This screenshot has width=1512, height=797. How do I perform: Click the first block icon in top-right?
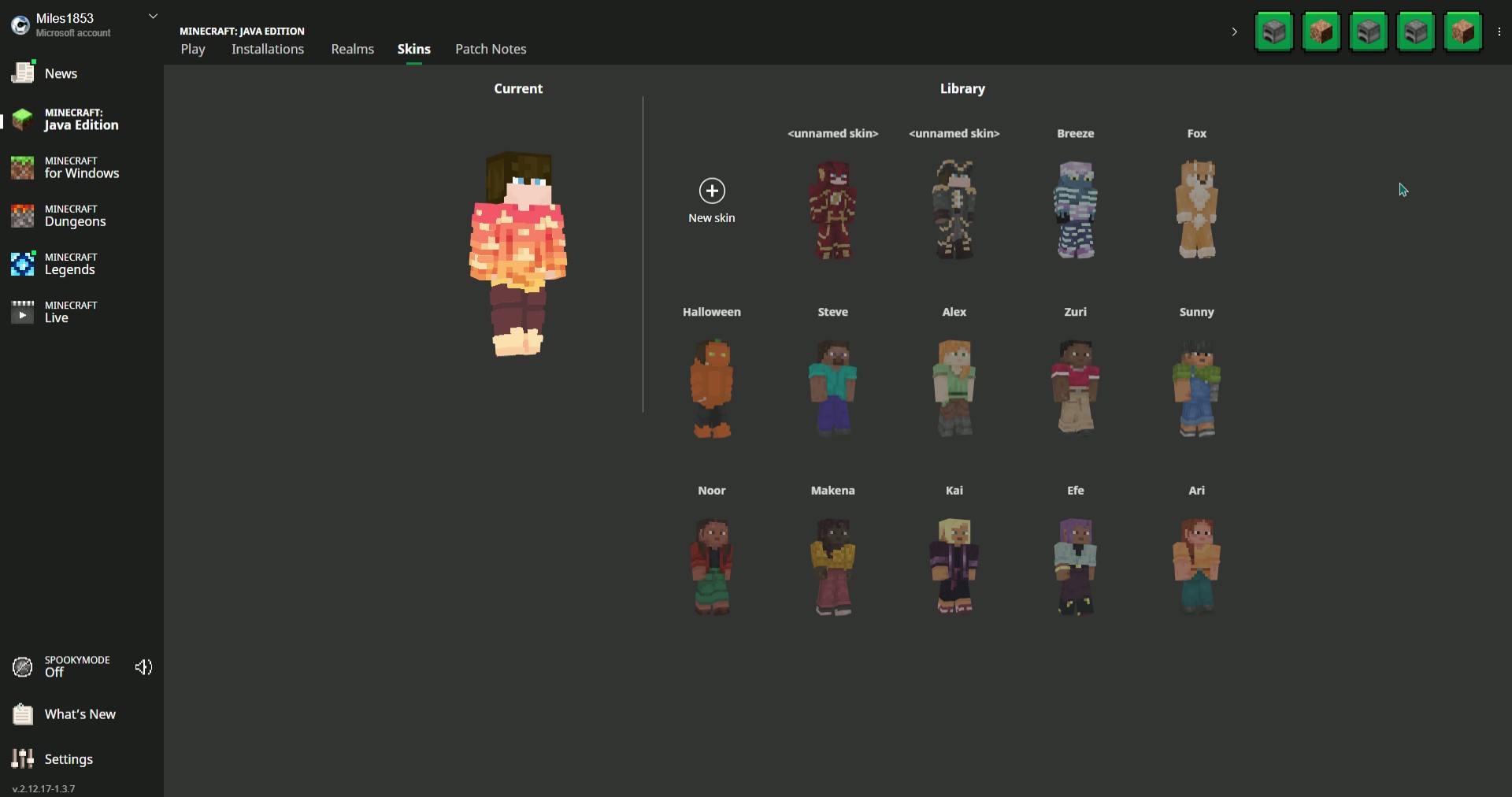pos(1273,32)
